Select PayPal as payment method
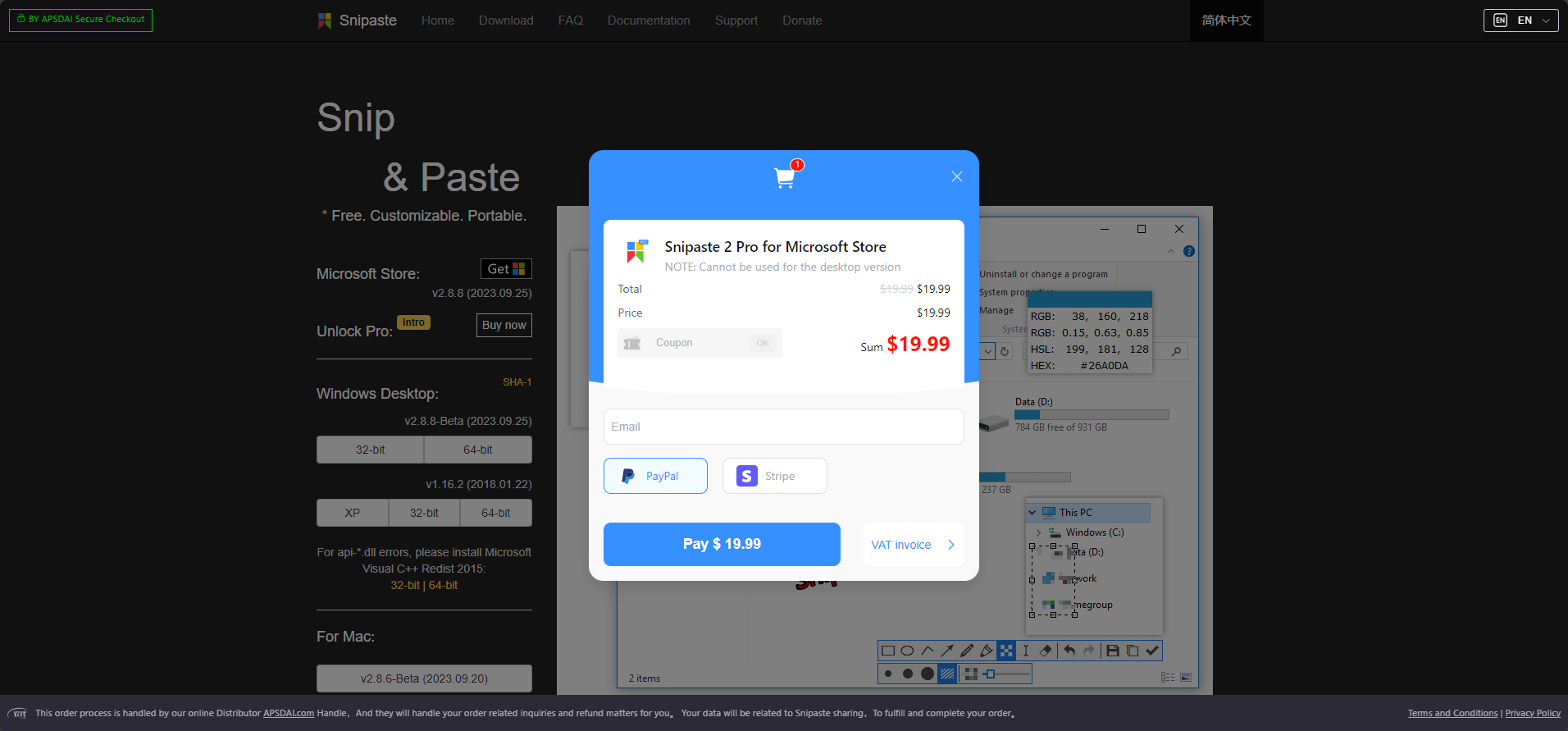The height and width of the screenshot is (731, 1568). point(655,476)
